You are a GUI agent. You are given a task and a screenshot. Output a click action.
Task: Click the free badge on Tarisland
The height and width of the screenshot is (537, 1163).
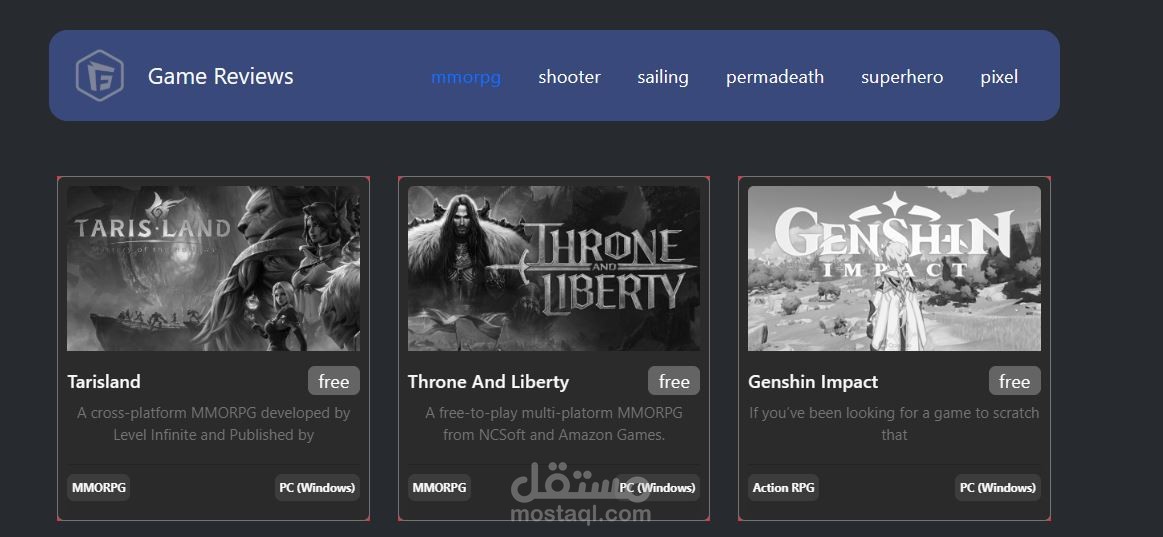334,381
